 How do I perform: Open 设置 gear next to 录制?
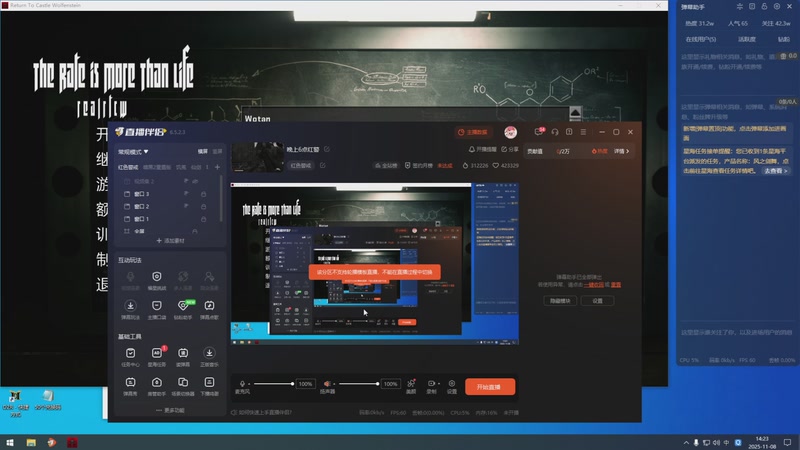pyautogui.click(x=452, y=386)
